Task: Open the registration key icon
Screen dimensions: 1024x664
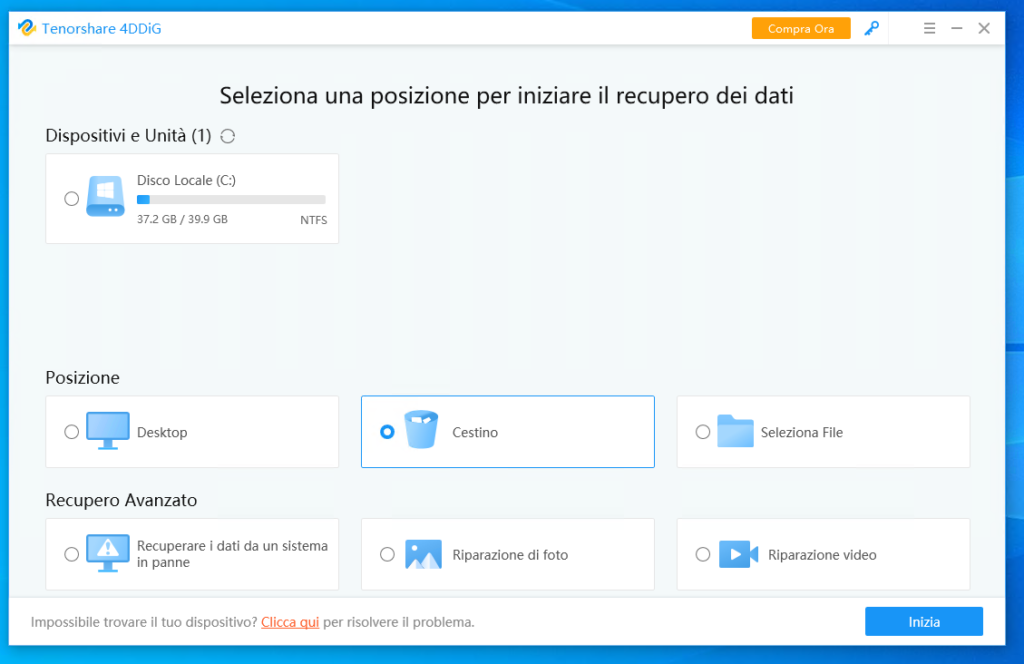Action: tap(871, 29)
